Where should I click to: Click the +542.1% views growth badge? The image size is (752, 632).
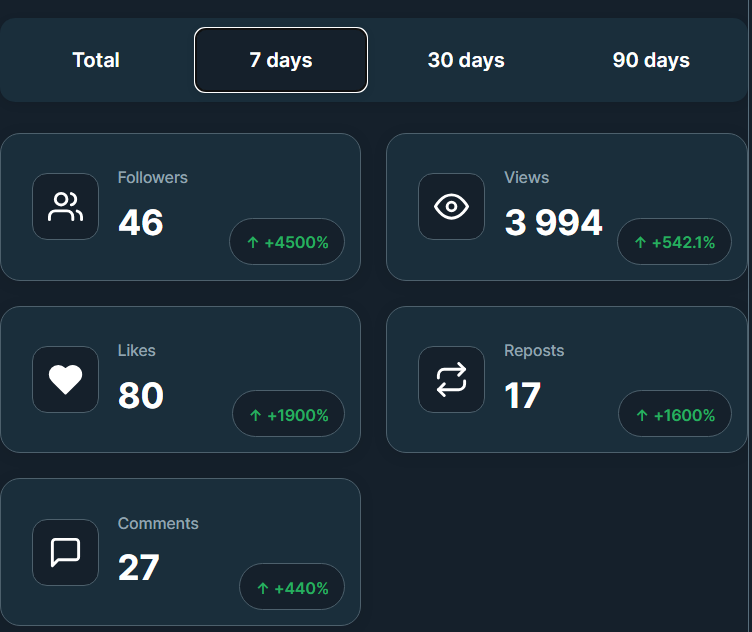pyautogui.click(x=674, y=242)
